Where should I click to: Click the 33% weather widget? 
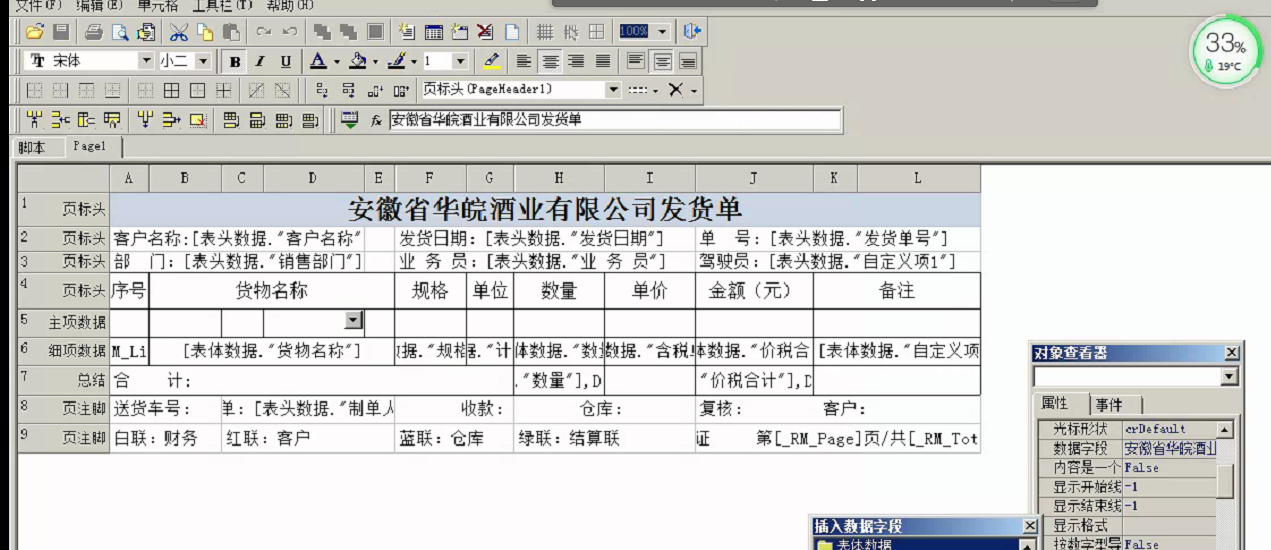coord(1224,49)
